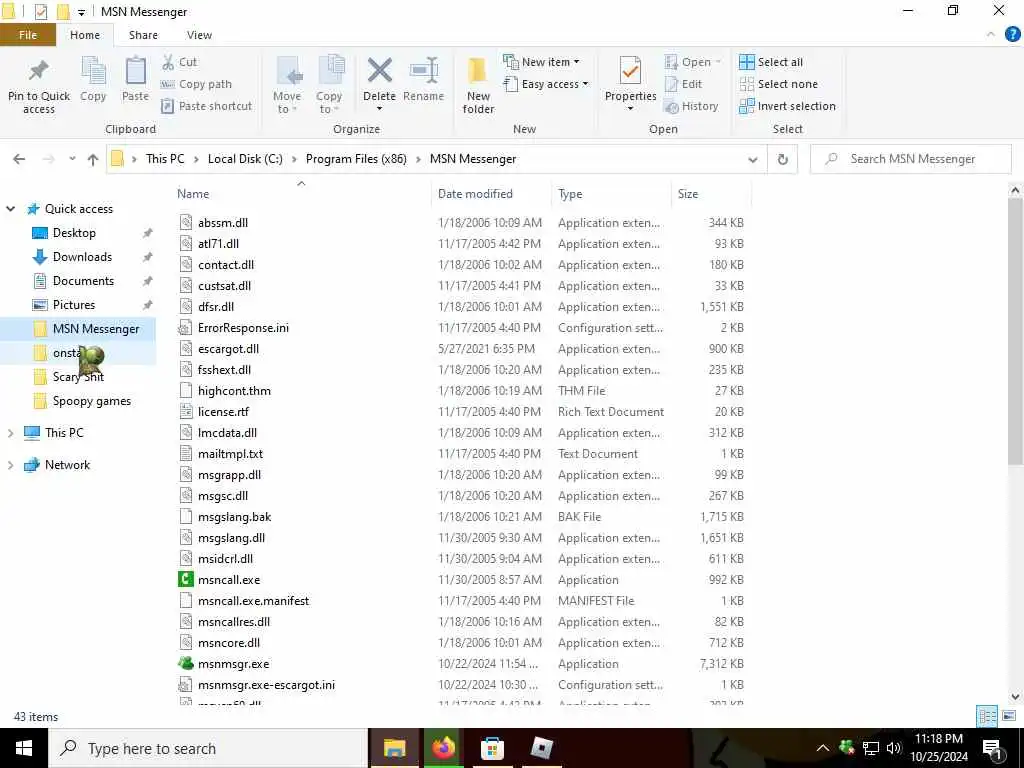The image size is (1024, 768).
Task: Go back with the Back arrow
Action: coord(20,159)
